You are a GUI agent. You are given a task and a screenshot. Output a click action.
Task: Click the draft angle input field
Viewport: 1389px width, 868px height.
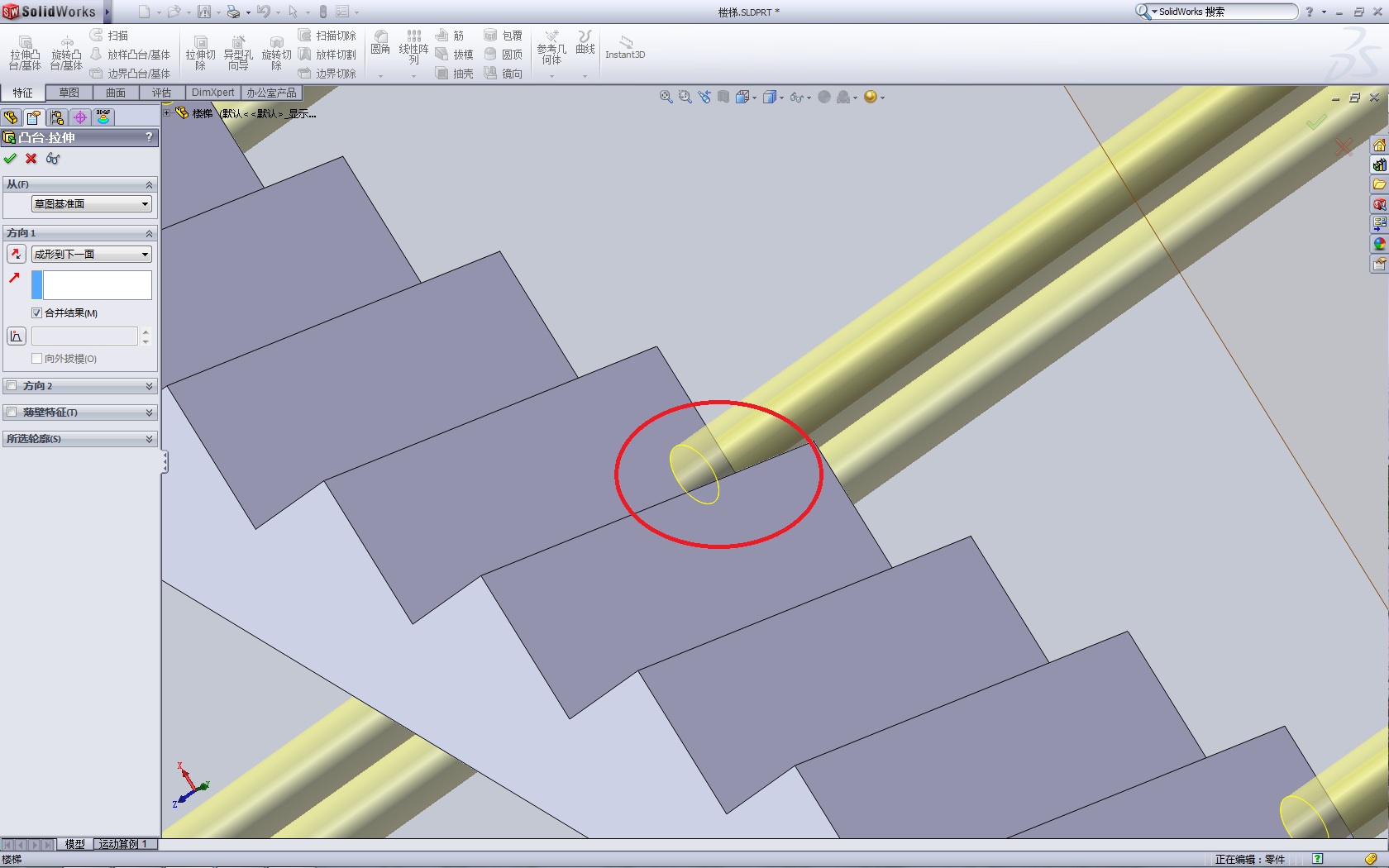pyautogui.click(x=84, y=336)
